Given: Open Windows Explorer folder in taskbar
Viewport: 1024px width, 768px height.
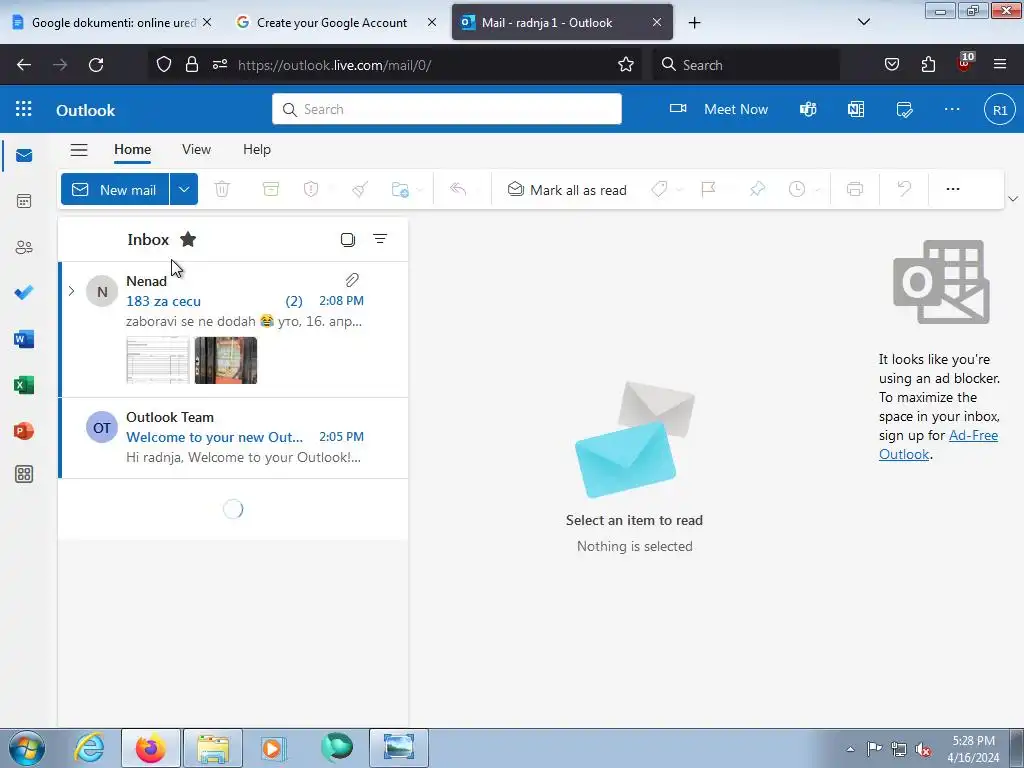Looking at the screenshot, I should 213,748.
